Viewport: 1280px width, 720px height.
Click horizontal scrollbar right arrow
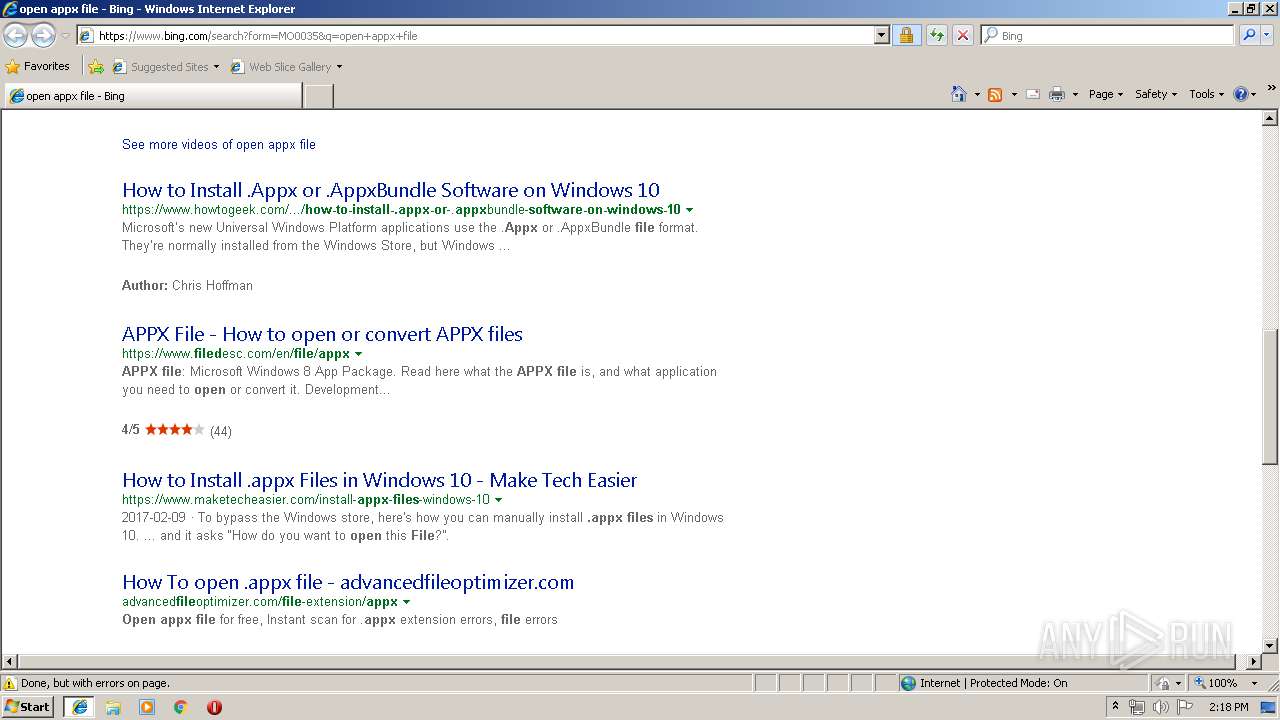coord(1254,661)
